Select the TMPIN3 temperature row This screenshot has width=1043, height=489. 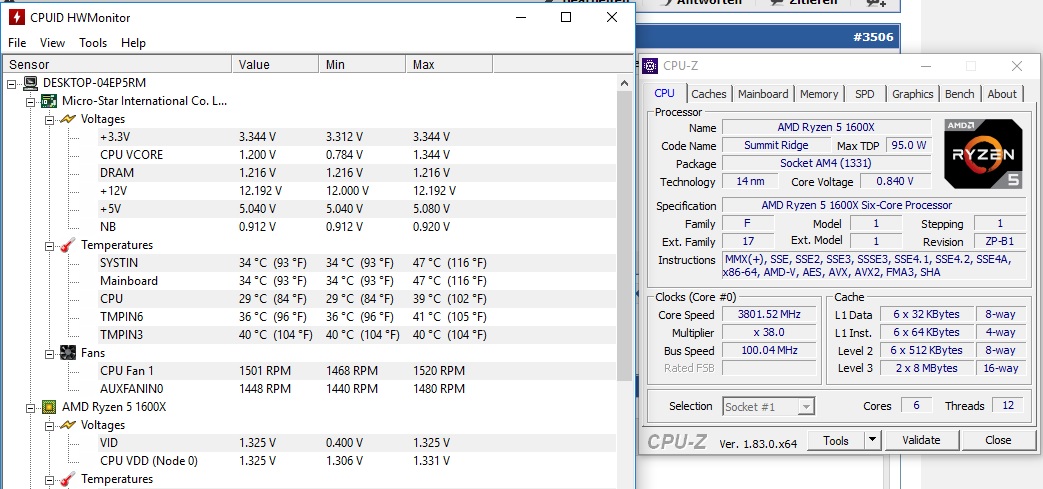click(357, 335)
